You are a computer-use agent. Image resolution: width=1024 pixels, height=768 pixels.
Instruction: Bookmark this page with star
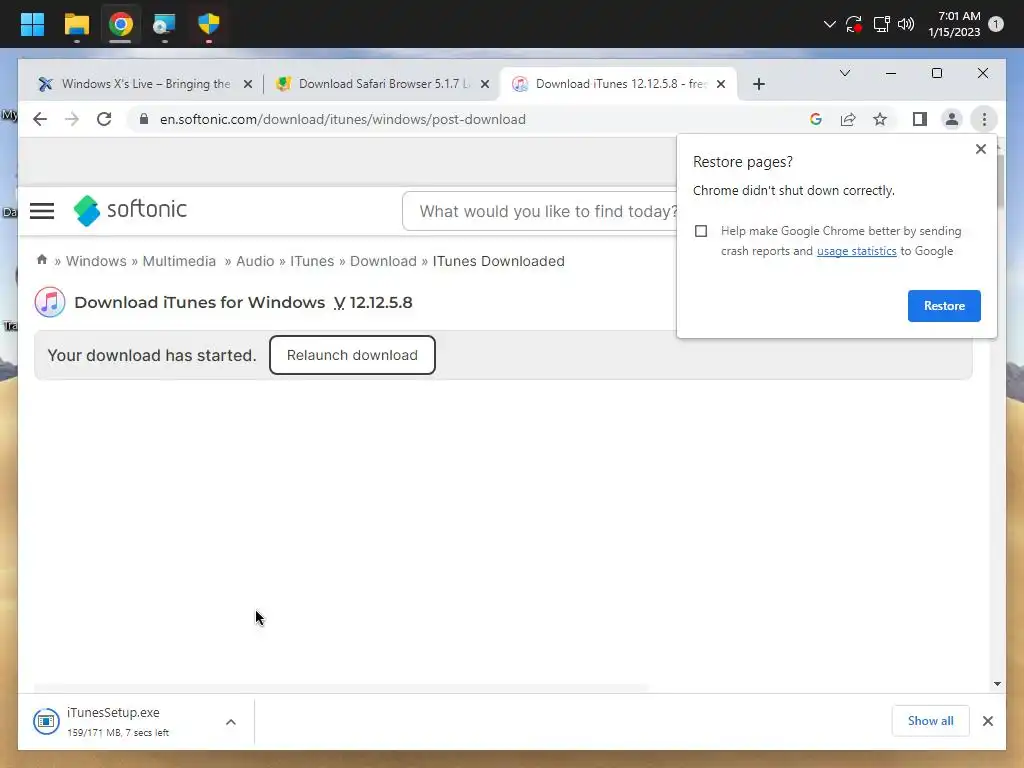pos(880,119)
